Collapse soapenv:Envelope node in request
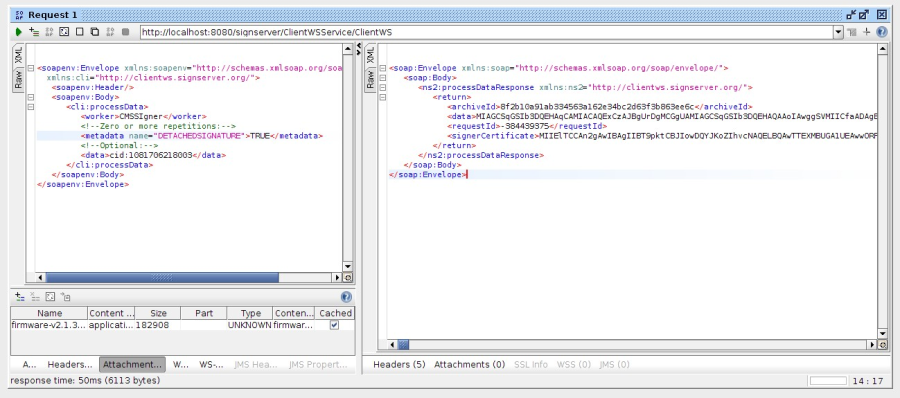The image size is (900, 398). coord(31,68)
